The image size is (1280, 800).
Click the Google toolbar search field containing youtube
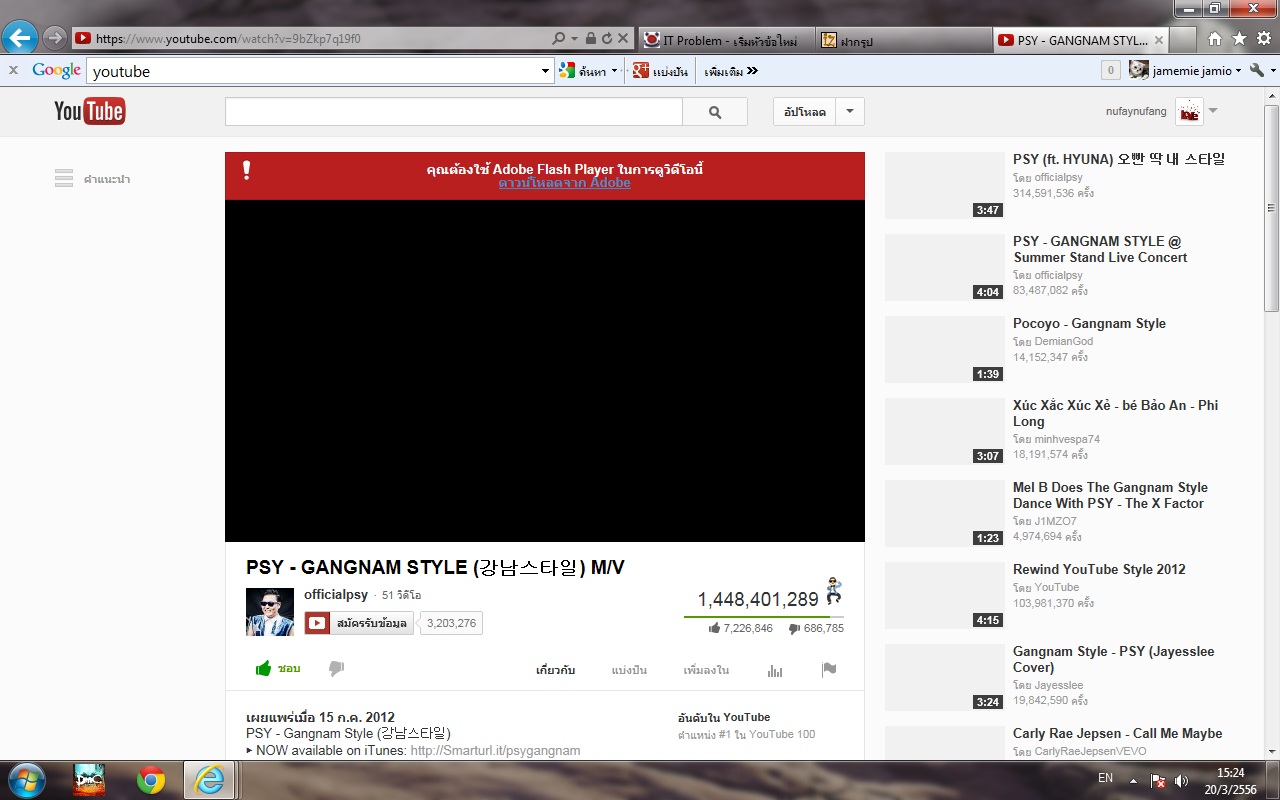pos(313,71)
